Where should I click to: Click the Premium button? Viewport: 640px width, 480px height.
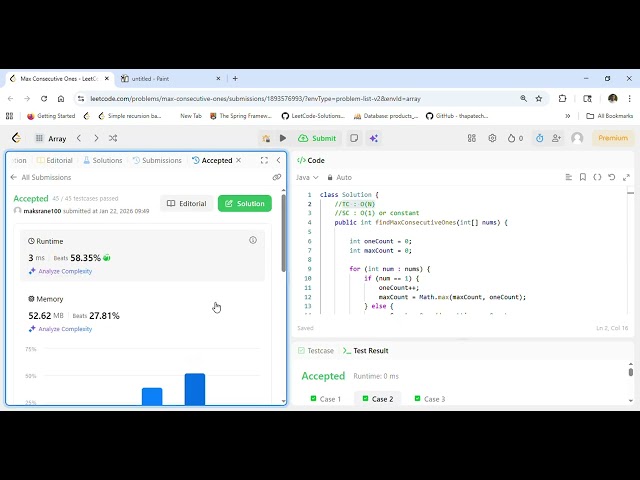click(613, 138)
